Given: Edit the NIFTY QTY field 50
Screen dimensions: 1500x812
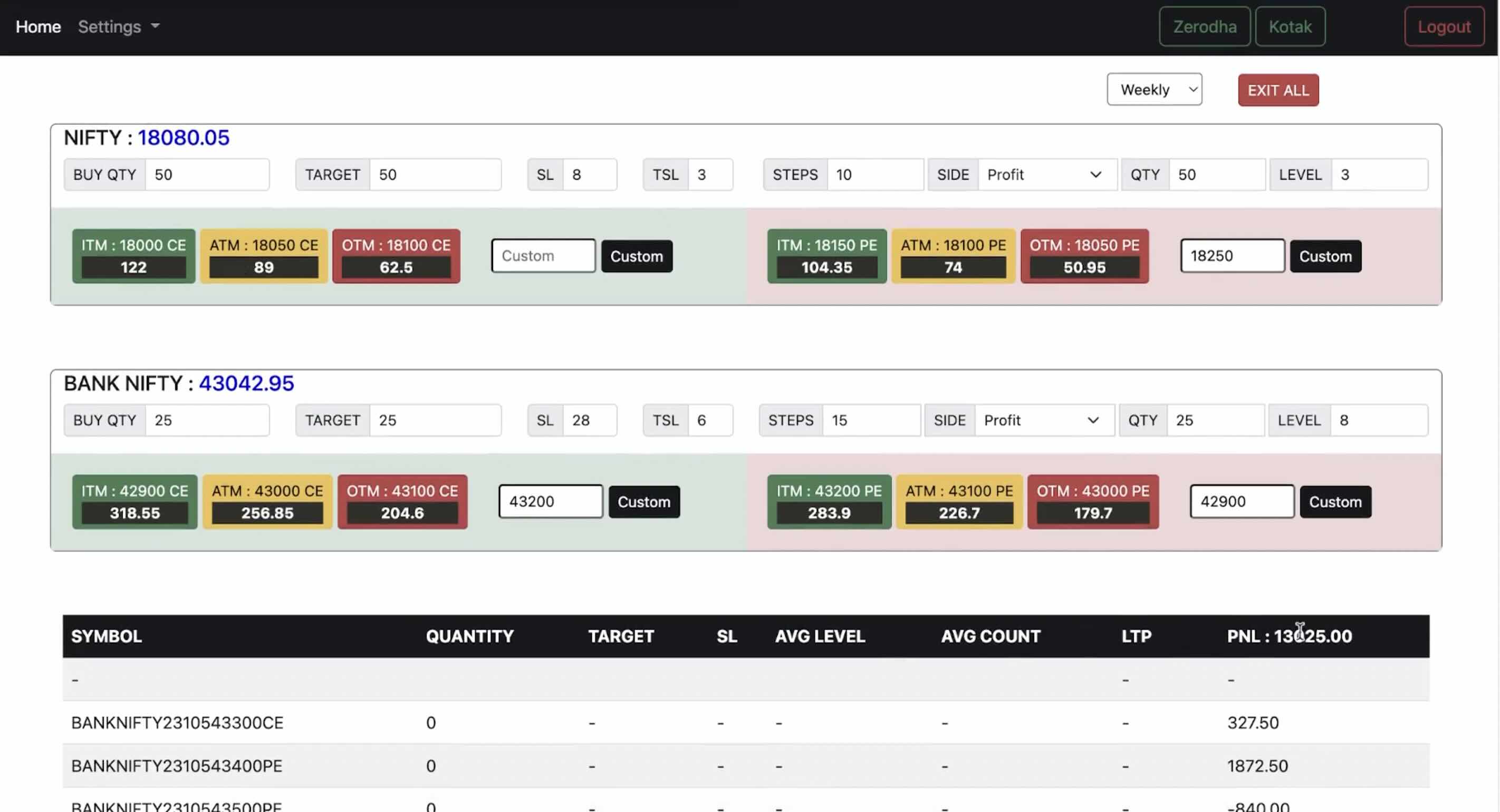Looking at the screenshot, I should [1216, 175].
